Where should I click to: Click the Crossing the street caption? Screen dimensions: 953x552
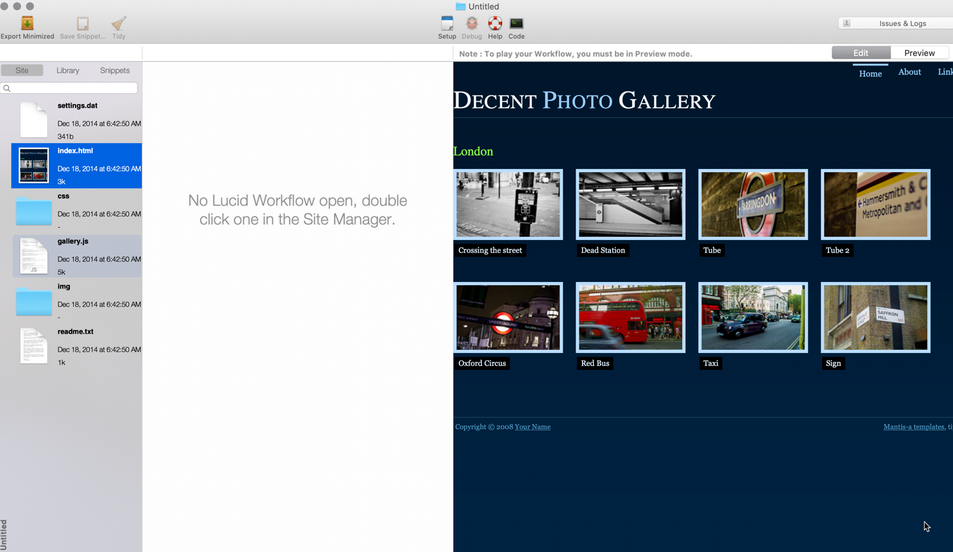point(490,250)
